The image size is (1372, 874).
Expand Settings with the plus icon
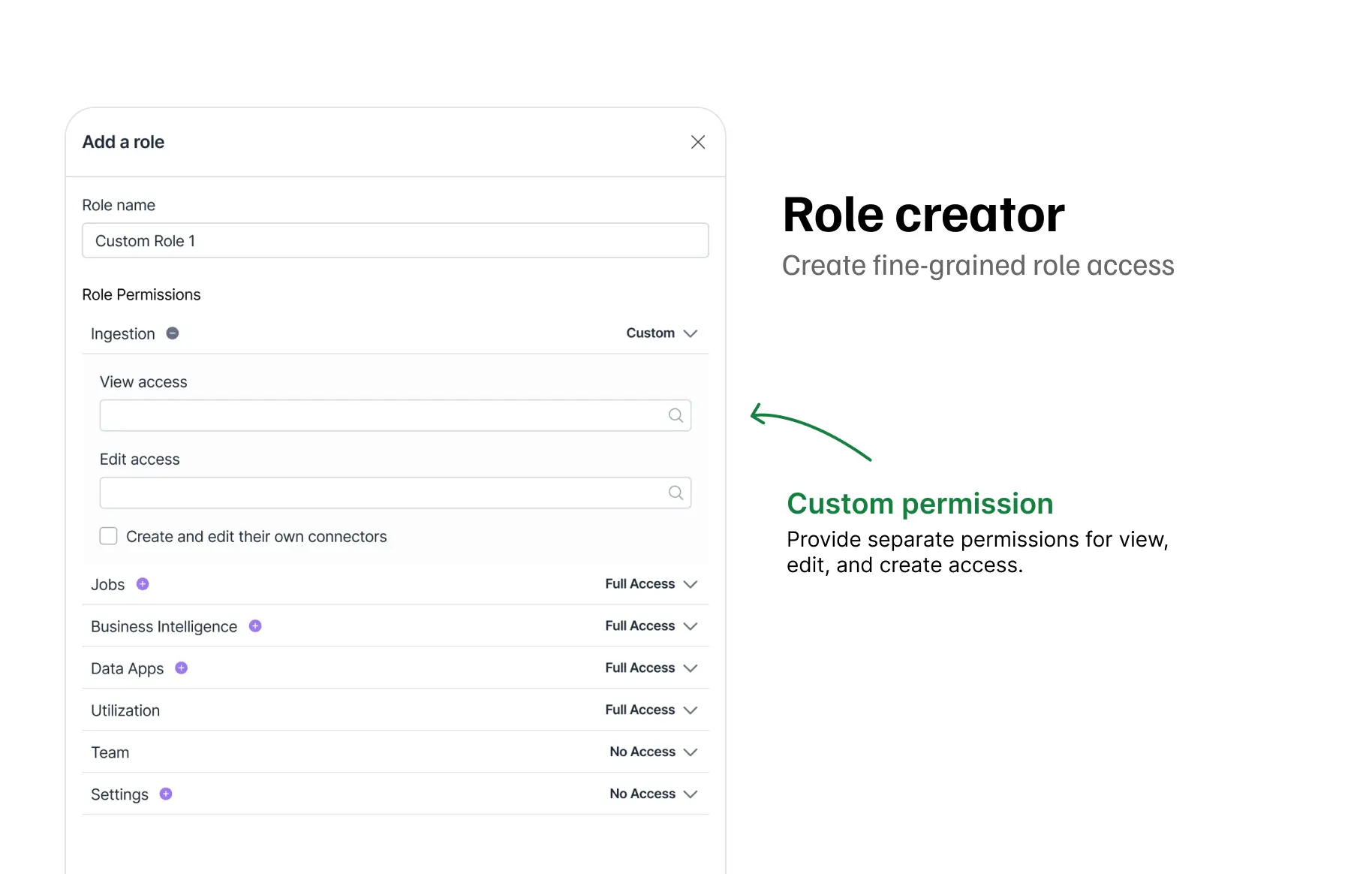pyautogui.click(x=166, y=794)
